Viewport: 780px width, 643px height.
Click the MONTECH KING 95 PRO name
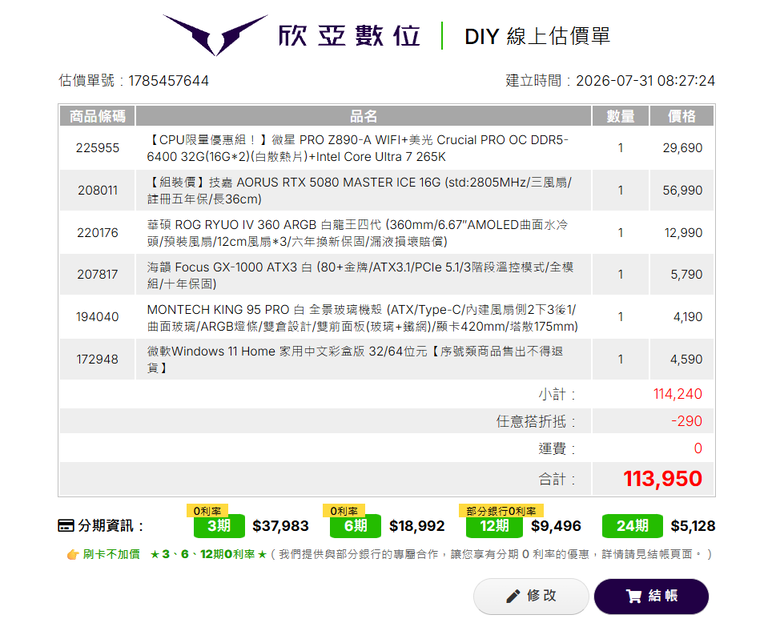click(362, 317)
